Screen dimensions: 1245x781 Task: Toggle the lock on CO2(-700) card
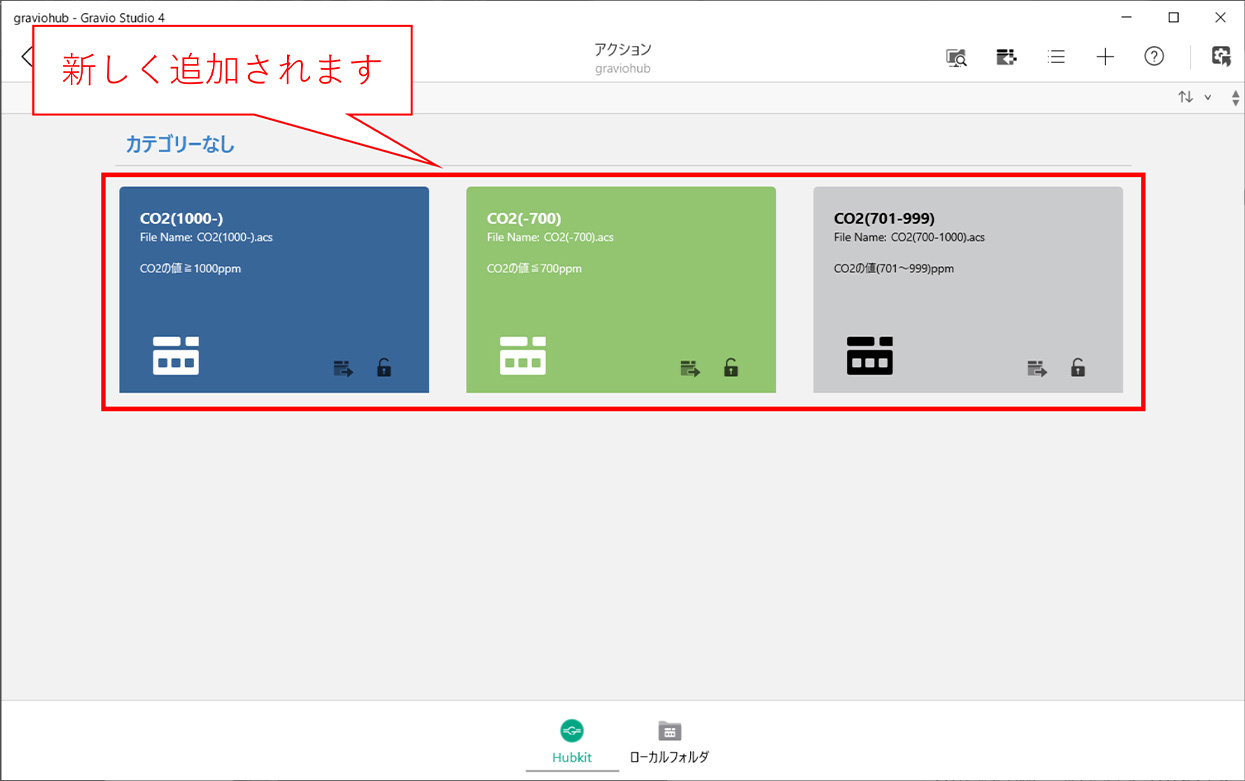pos(731,367)
